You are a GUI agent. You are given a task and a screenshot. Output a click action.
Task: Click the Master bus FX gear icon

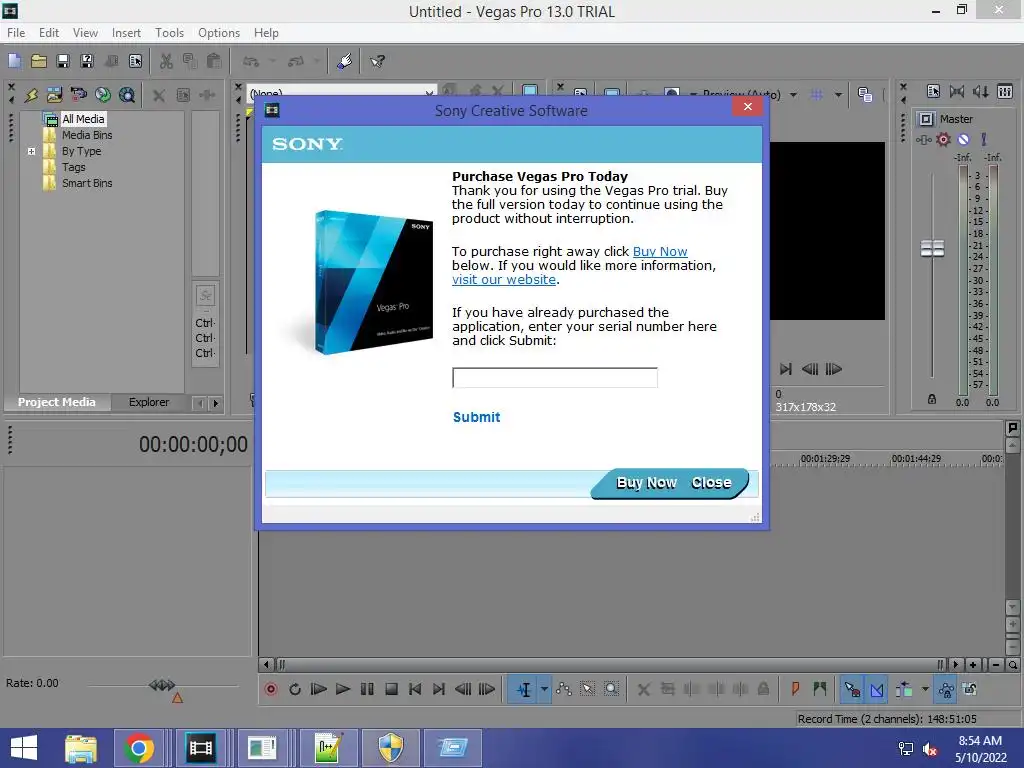coord(943,139)
